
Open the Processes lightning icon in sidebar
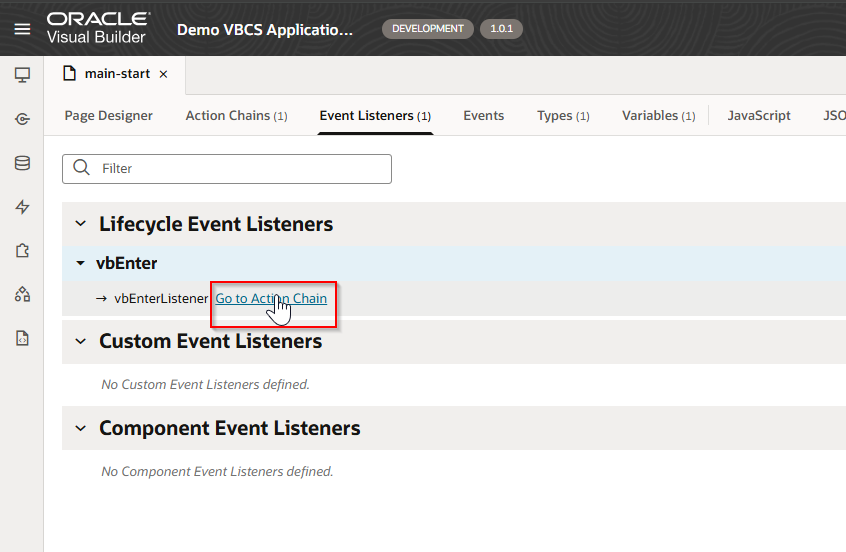22,207
